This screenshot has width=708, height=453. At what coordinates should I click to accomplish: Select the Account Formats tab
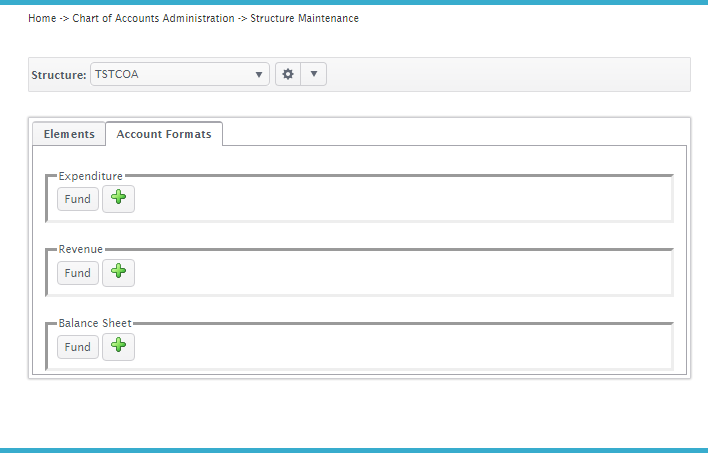tap(164, 134)
